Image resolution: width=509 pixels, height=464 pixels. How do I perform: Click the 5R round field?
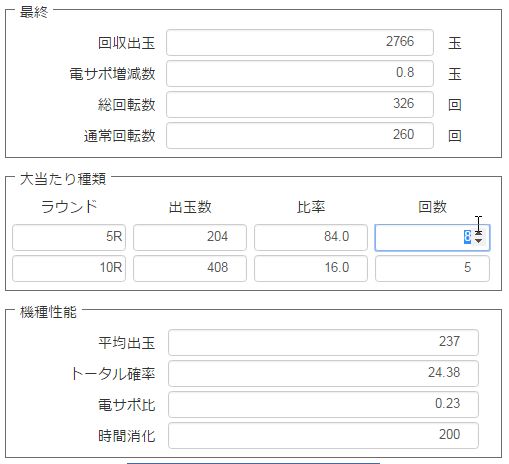click(x=69, y=237)
